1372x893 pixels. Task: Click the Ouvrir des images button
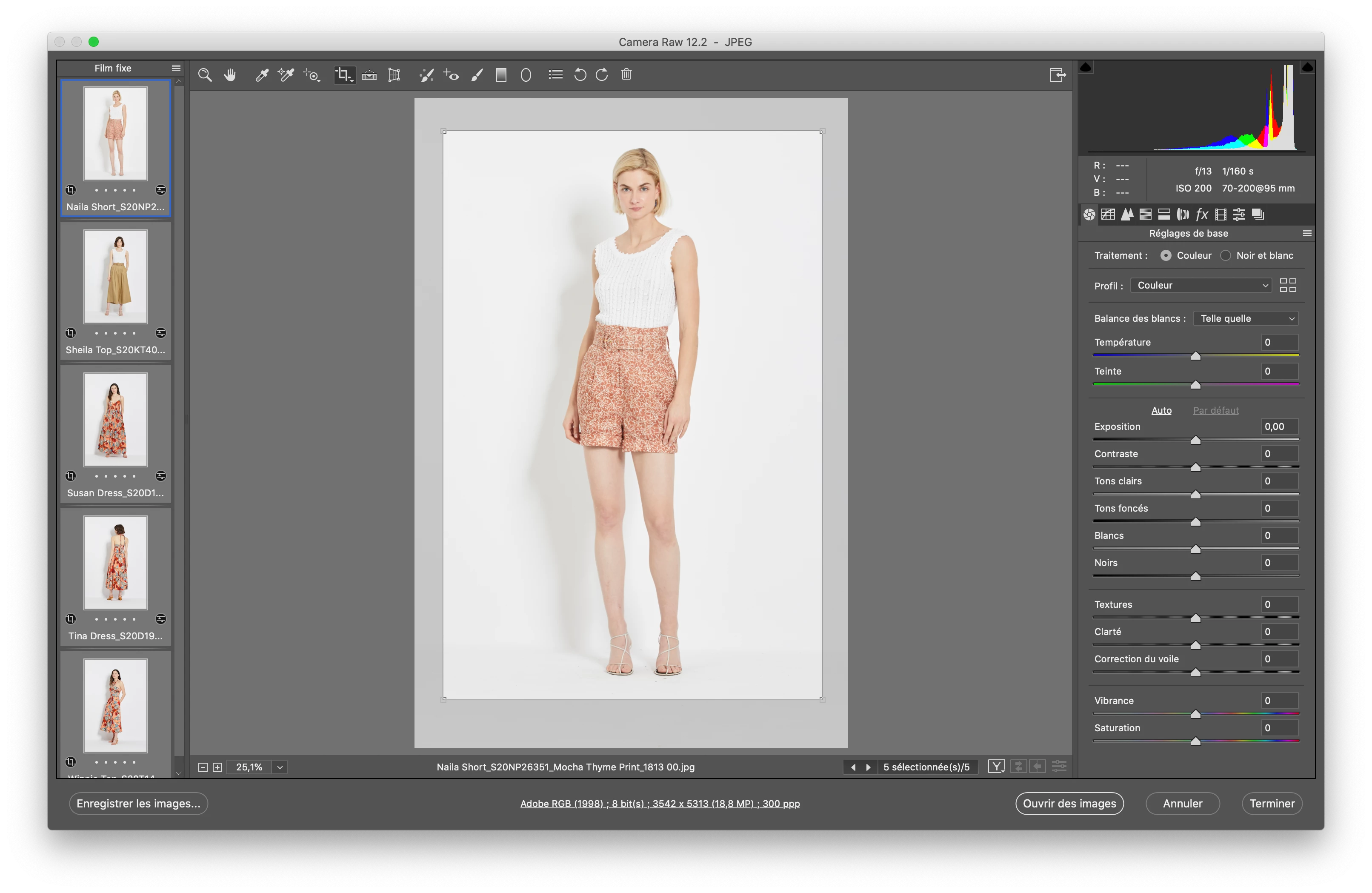click(1069, 803)
